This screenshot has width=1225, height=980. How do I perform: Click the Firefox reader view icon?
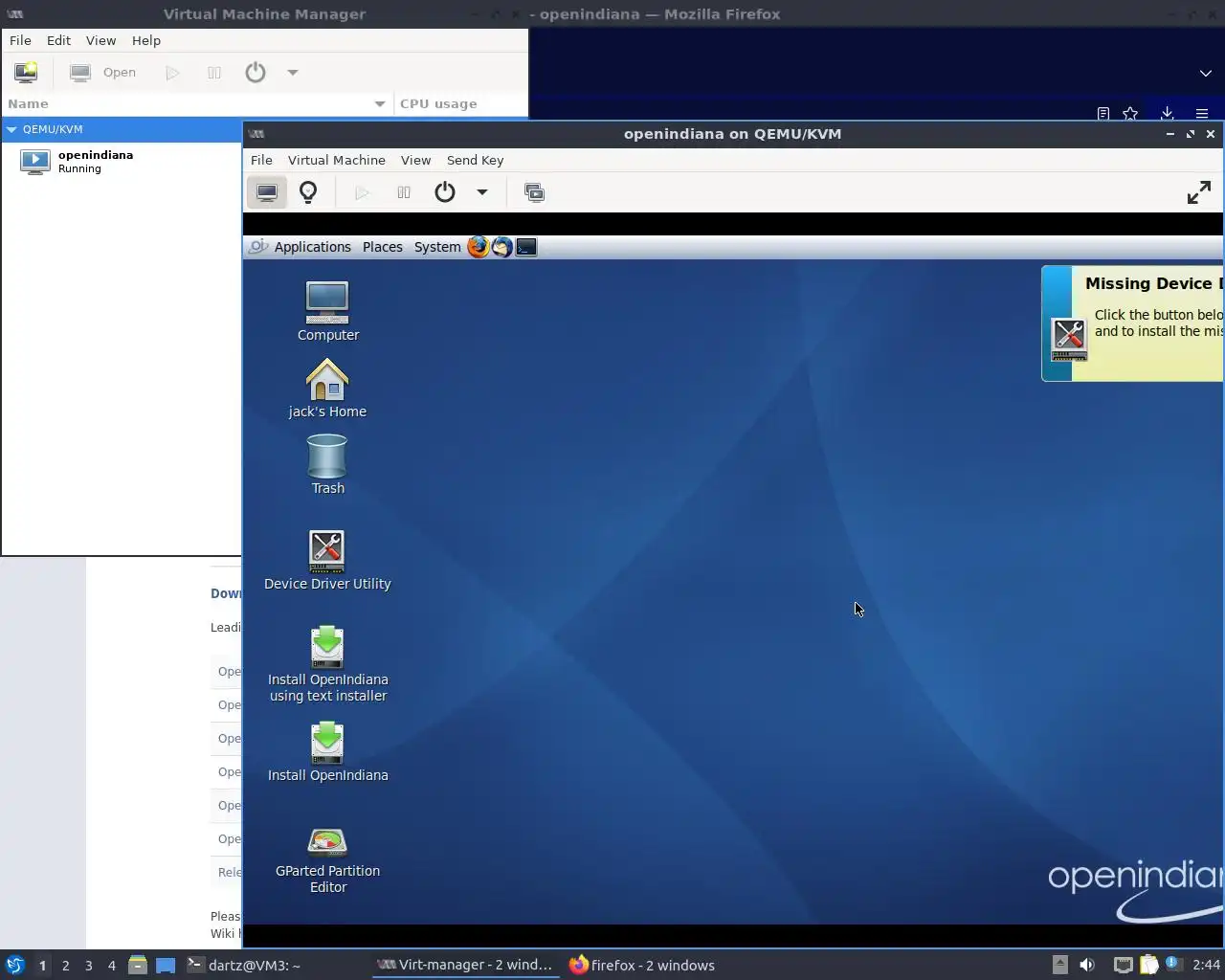tap(1103, 113)
